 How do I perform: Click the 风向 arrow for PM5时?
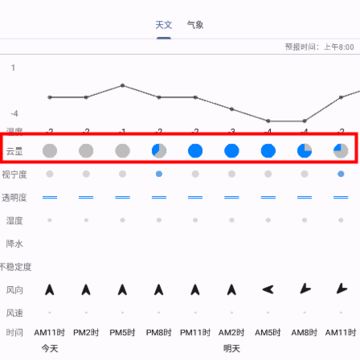(x=122, y=290)
